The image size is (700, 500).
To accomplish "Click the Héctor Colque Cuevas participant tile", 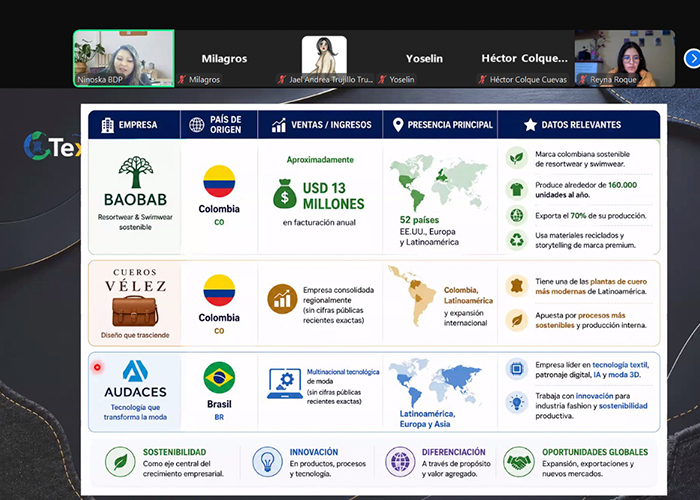I will click(525, 58).
